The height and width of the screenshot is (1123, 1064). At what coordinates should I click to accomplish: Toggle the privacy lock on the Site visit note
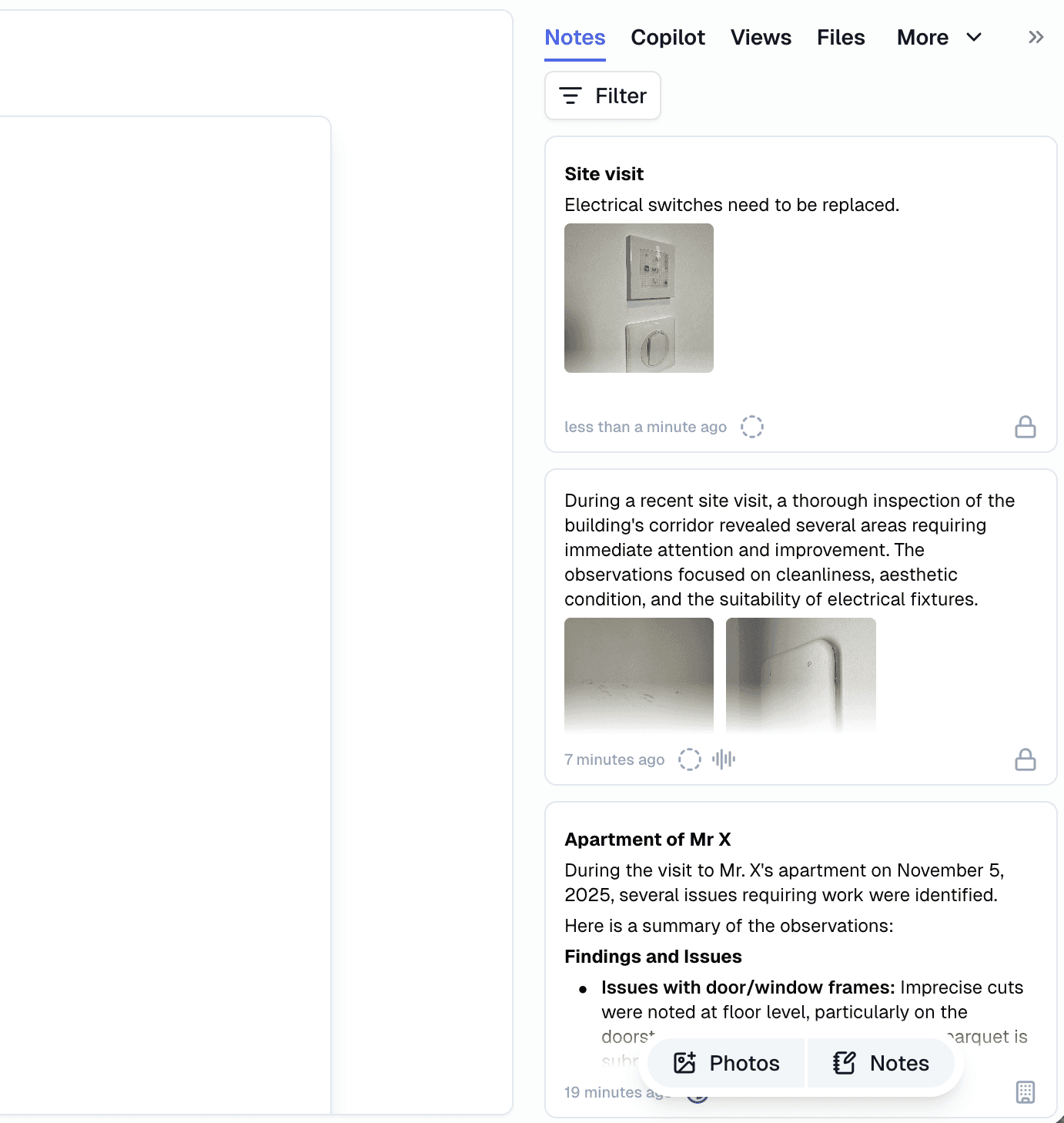(x=1025, y=426)
